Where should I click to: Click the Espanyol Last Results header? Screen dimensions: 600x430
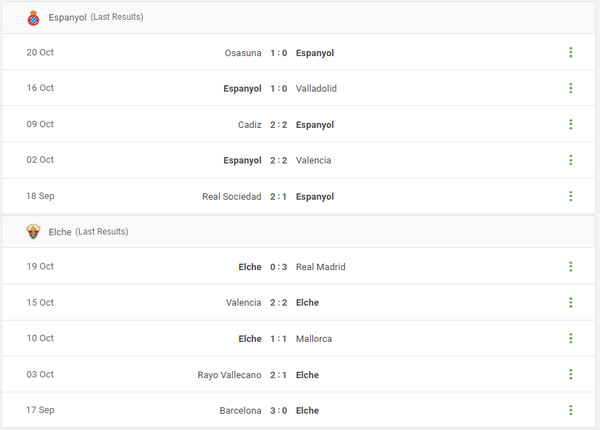click(x=96, y=17)
